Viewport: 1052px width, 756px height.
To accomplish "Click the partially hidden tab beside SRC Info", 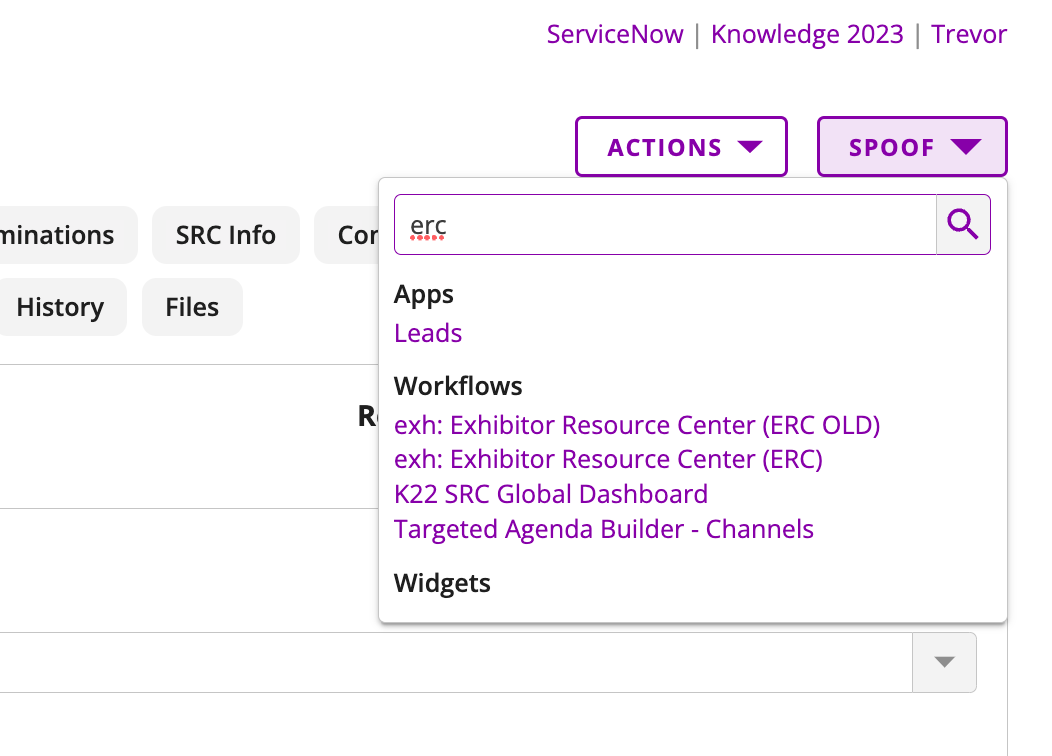I will (x=347, y=235).
